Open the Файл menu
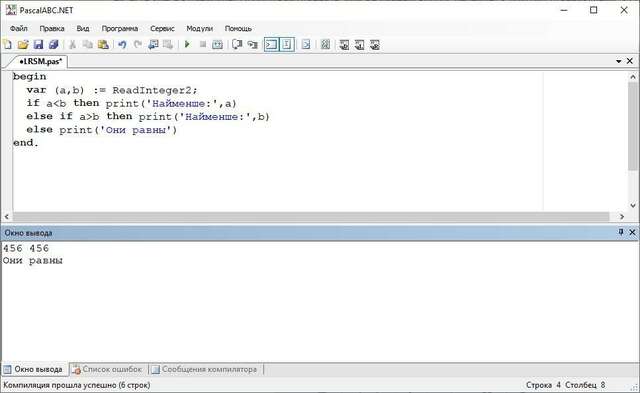Image resolution: width=640 pixels, height=393 pixels. click(x=19, y=29)
